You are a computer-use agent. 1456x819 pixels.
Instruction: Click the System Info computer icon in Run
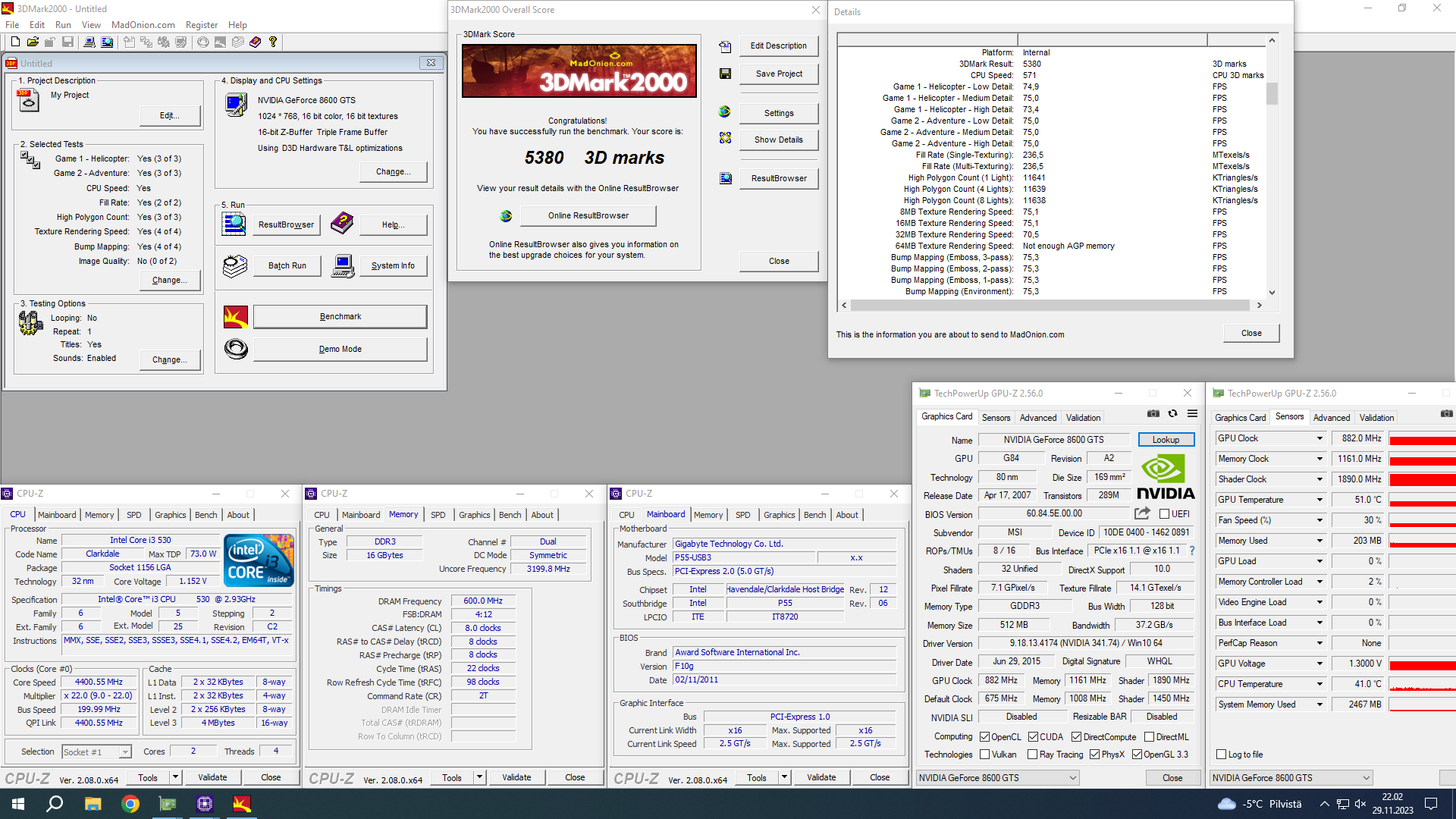(x=343, y=266)
